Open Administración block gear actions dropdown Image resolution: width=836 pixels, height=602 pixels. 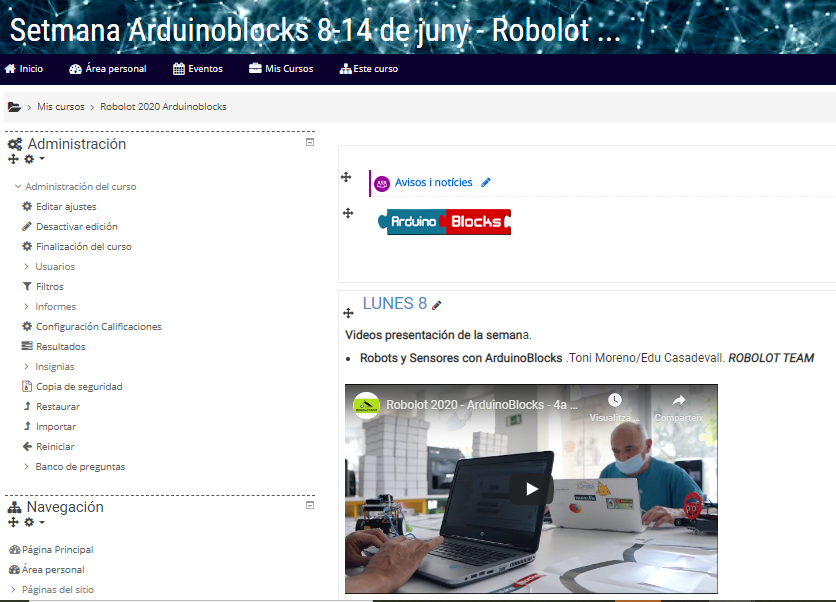34,159
